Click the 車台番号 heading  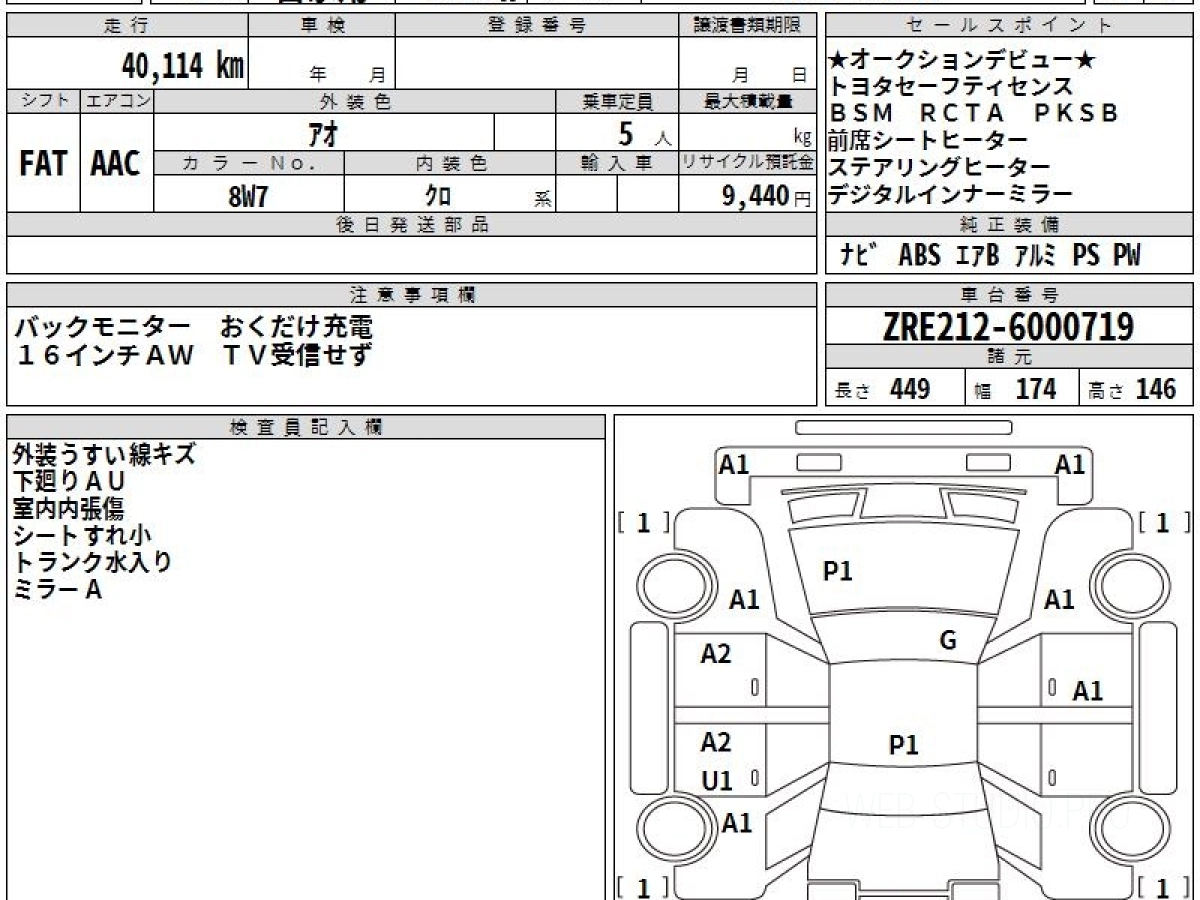[x=1010, y=295]
